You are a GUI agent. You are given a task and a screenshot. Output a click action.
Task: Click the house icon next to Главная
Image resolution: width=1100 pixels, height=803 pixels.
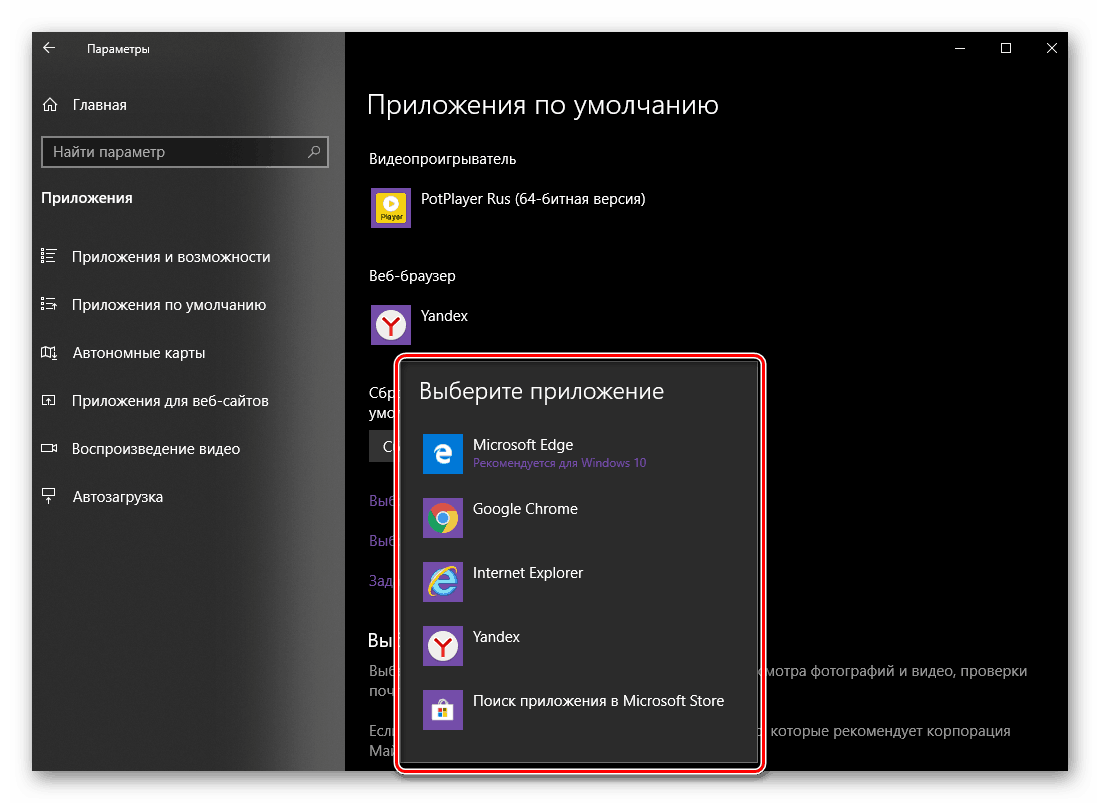(x=49, y=104)
